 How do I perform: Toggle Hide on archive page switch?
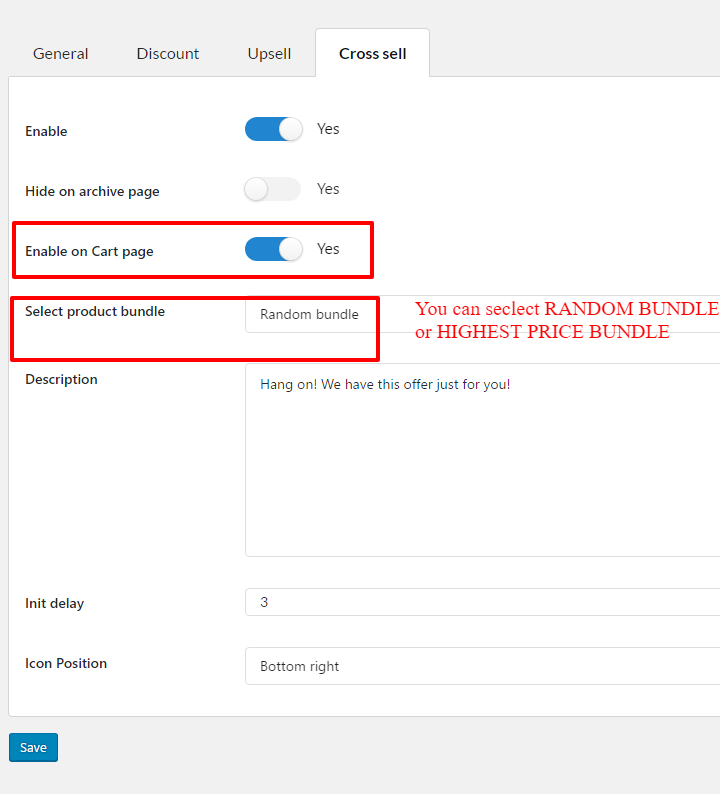click(273, 189)
